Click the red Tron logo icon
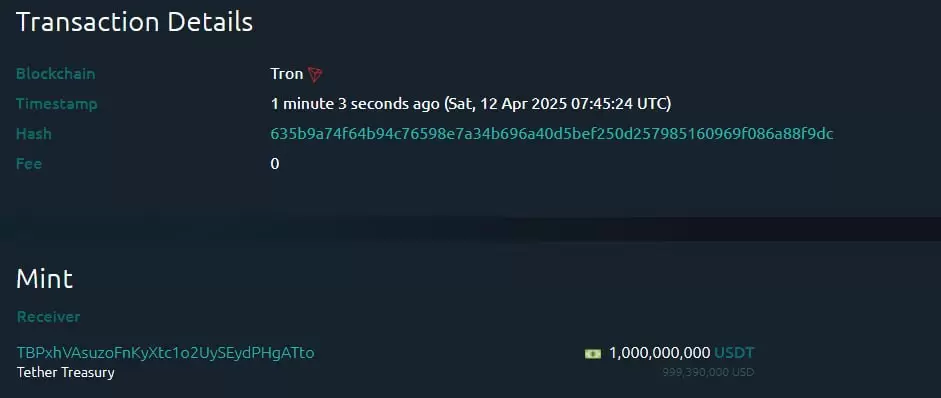 [x=315, y=74]
